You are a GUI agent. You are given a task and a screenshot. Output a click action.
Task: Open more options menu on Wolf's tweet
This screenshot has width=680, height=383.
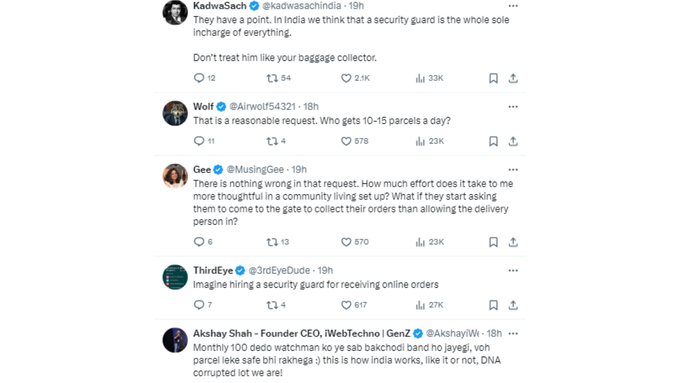[513, 107]
